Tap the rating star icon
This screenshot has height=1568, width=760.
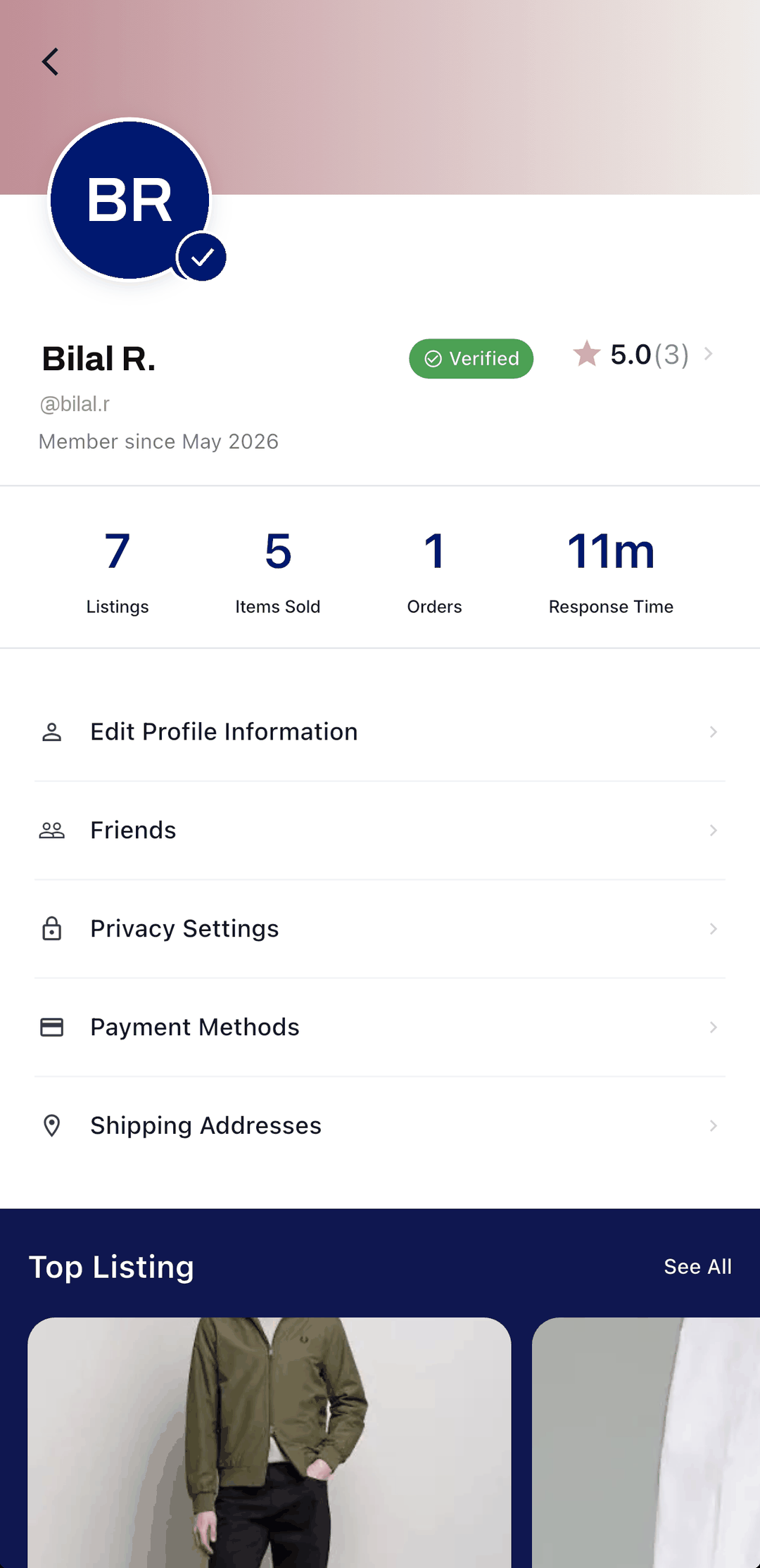586,353
